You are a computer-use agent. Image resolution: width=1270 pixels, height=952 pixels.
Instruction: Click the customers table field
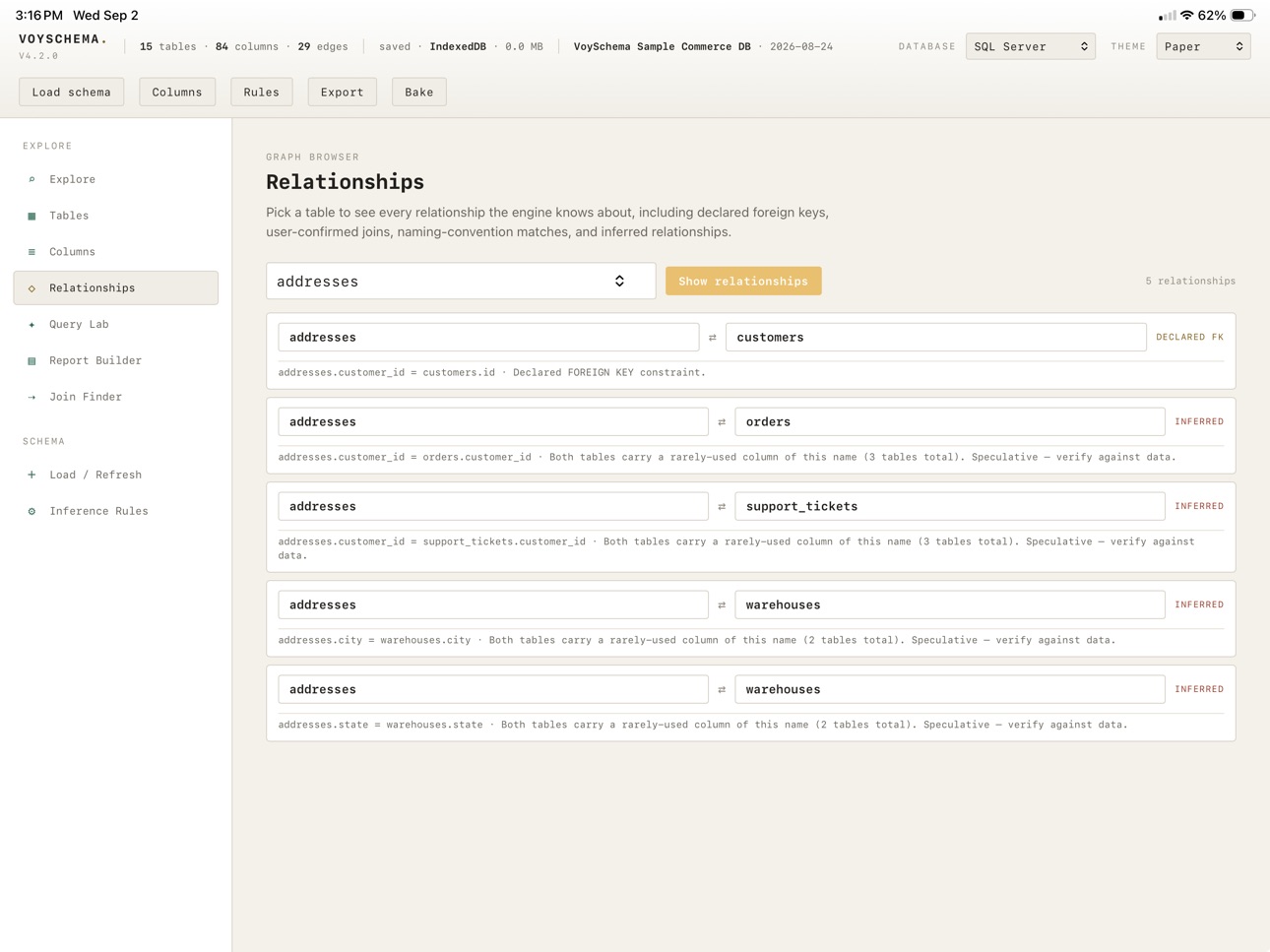click(x=936, y=337)
